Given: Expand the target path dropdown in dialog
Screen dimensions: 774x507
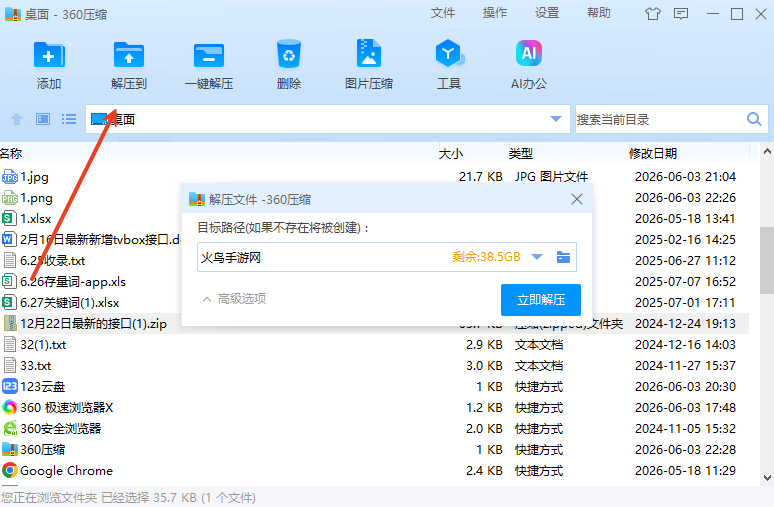Looking at the screenshot, I should click(x=537, y=257).
